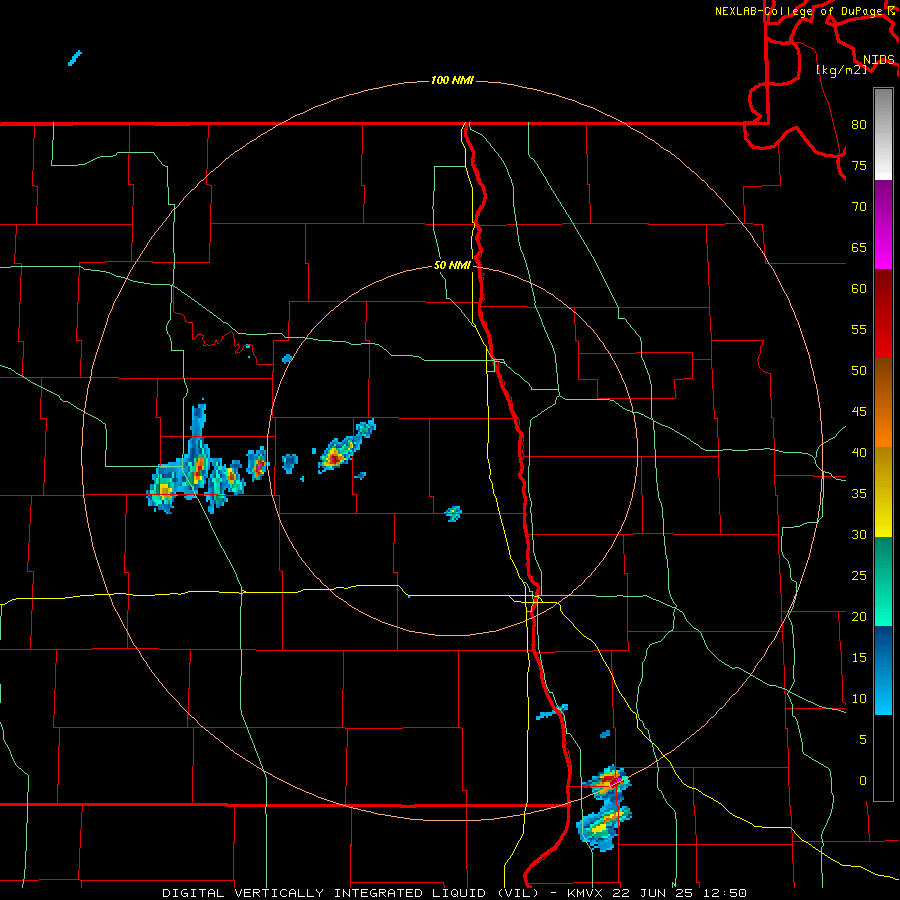
Task: Click the black segment of the color bar
Action: [x=883, y=758]
